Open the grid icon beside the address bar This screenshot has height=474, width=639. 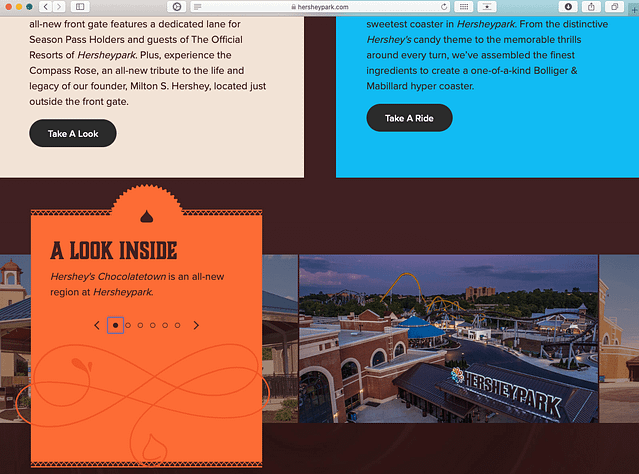click(x=464, y=7)
